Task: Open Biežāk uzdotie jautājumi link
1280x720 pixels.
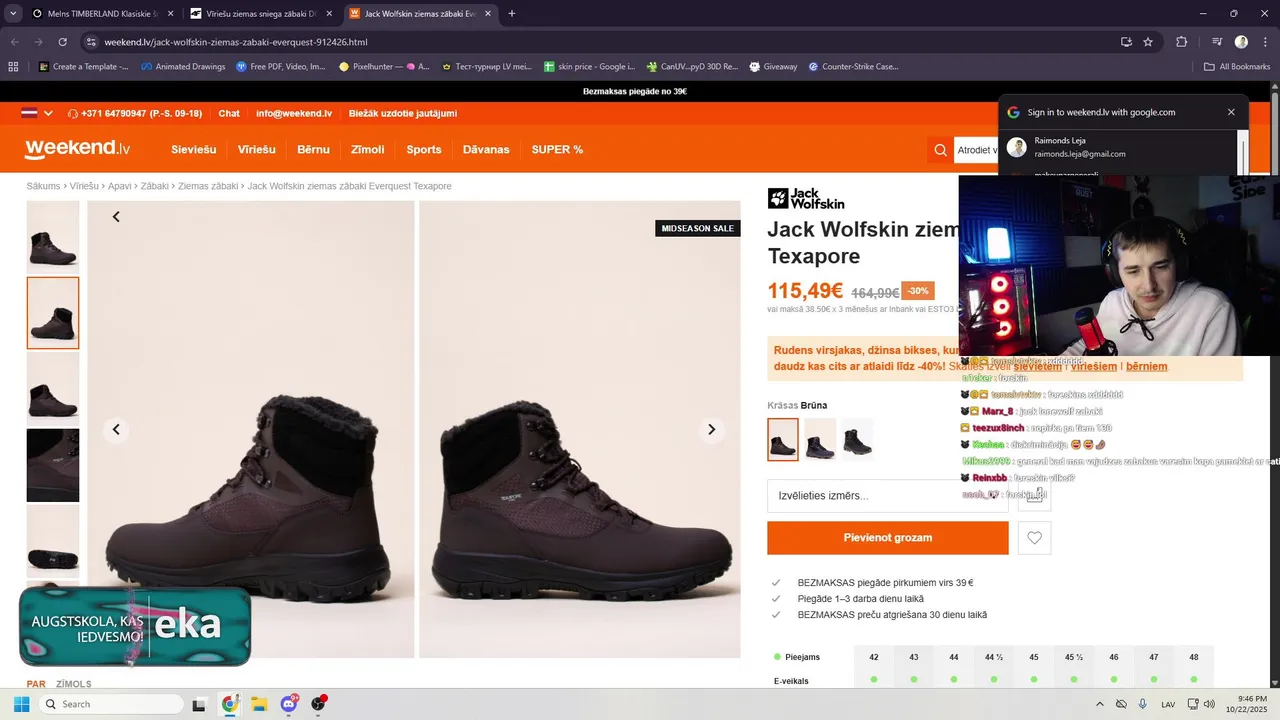Action: click(x=403, y=113)
